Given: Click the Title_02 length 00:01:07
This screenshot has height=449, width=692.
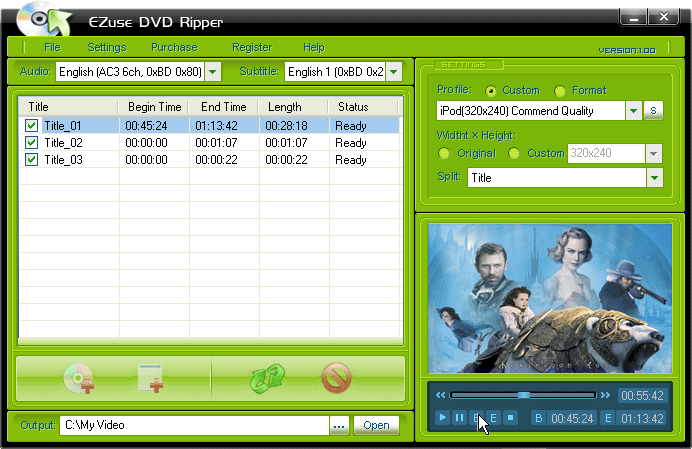Looking at the screenshot, I should [x=286, y=143].
